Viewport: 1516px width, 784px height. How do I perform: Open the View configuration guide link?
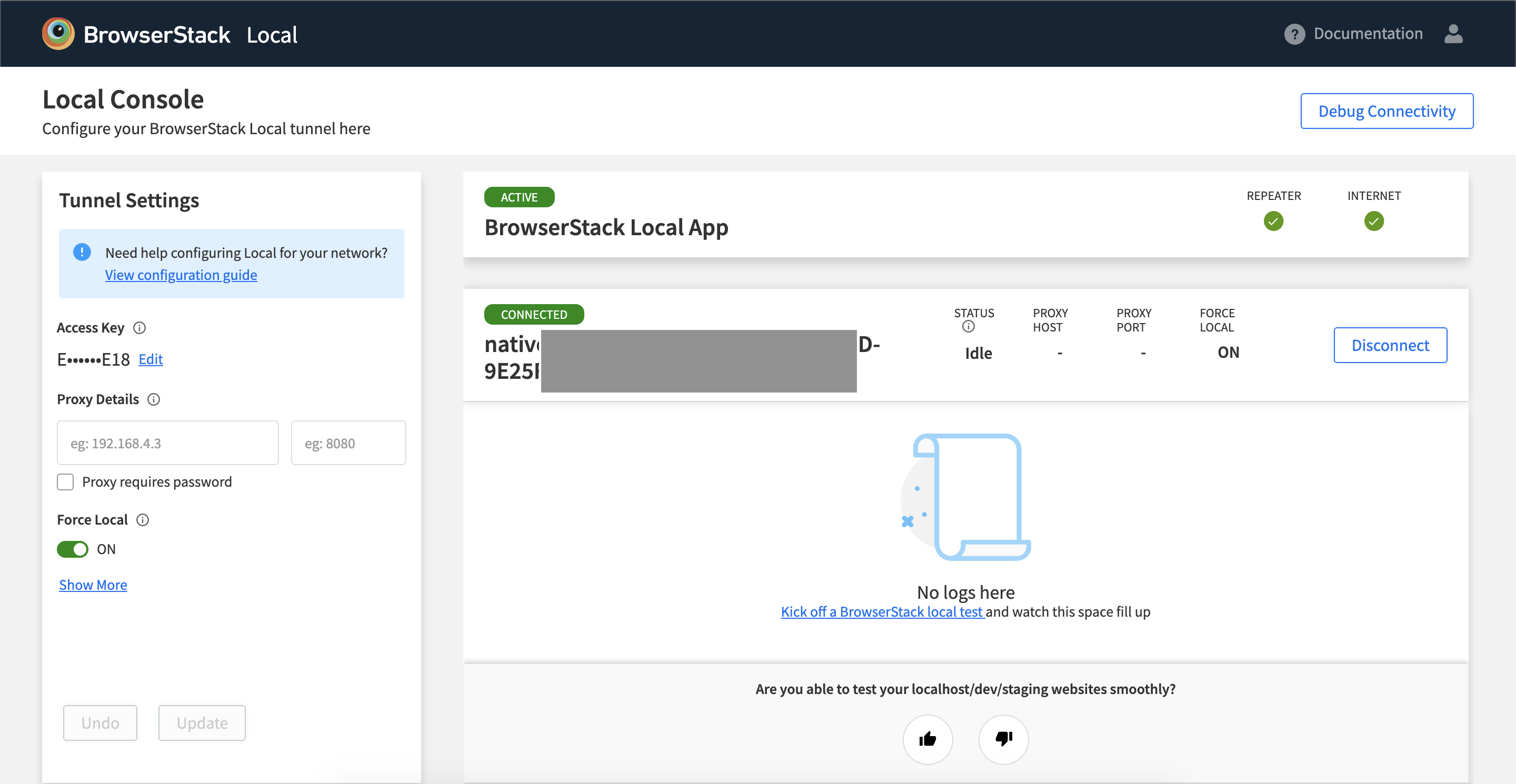(x=181, y=275)
